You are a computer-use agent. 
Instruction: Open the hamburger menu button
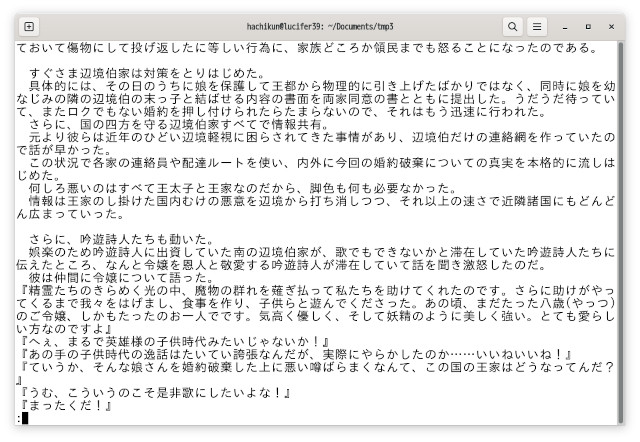(538, 26)
